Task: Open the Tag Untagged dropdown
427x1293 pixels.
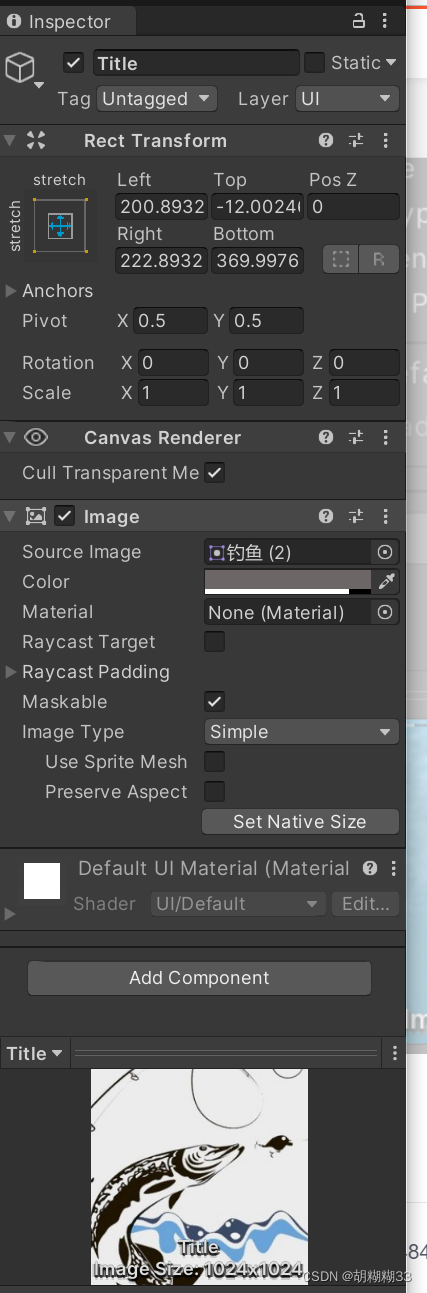Action: click(158, 99)
